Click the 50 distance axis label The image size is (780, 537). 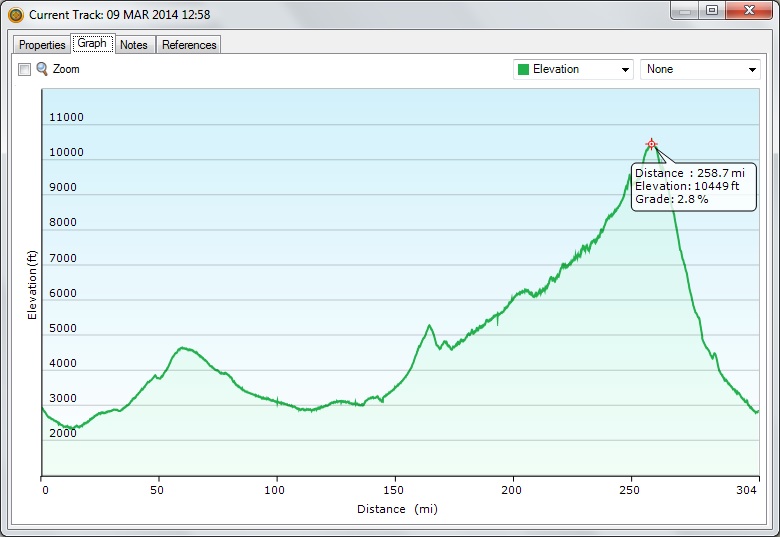tap(157, 490)
